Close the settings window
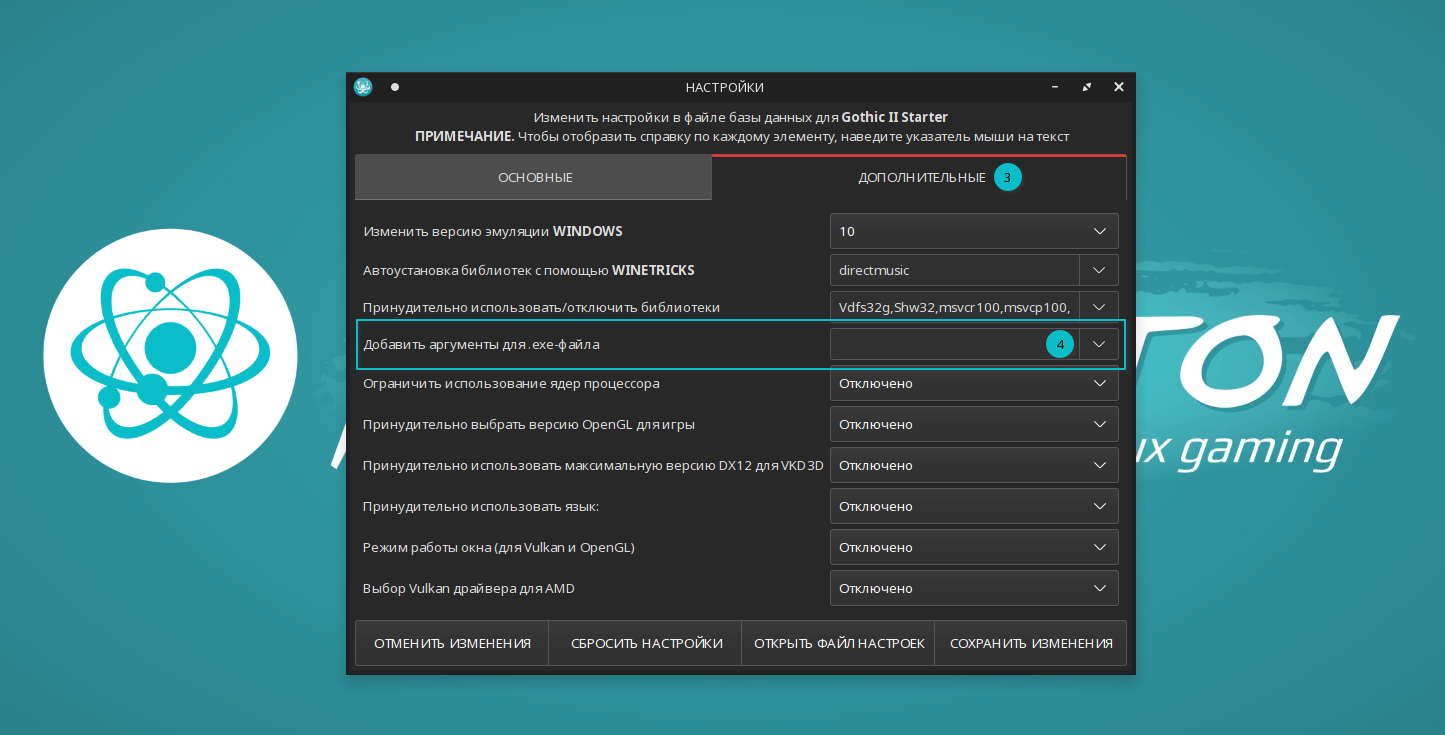This screenshot has width=1445, height=735. click(x=1119, y=87)
